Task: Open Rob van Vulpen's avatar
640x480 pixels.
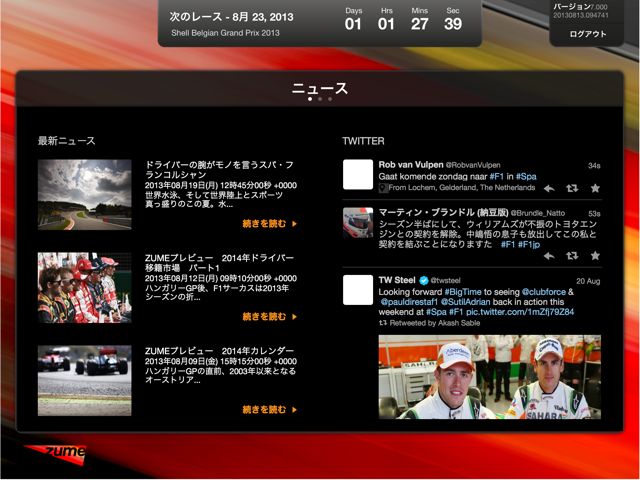Action: [x=358, y=174]
